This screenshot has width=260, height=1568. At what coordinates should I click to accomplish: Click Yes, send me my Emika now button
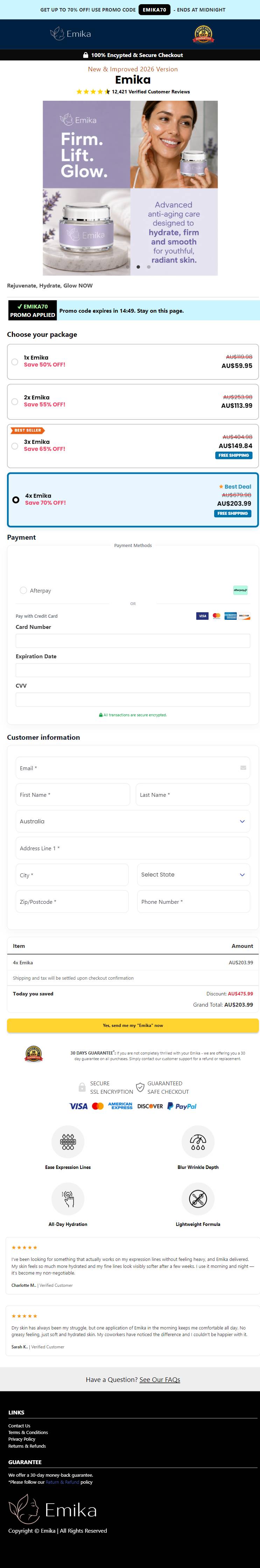[133, 1026]
